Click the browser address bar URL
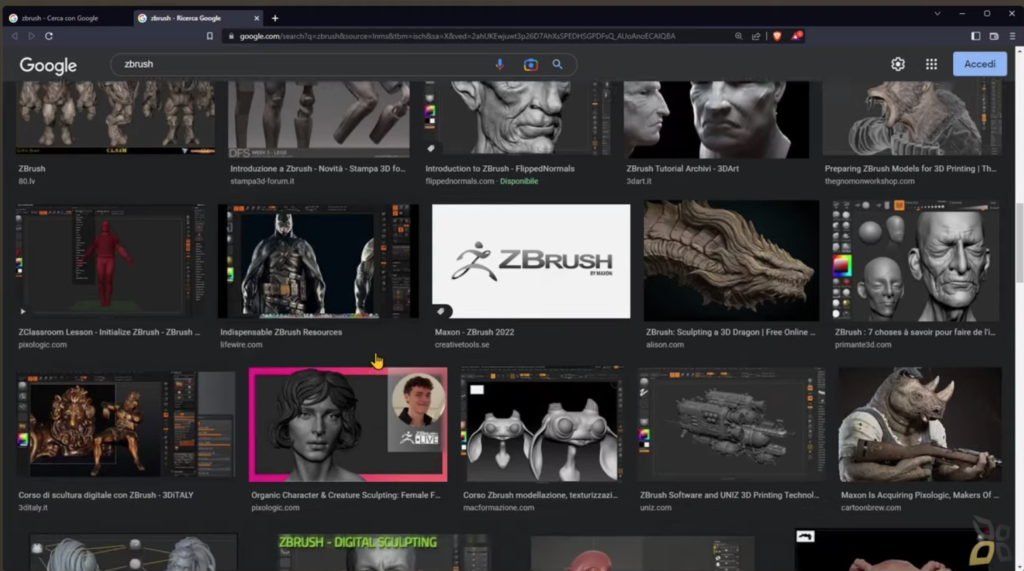 457,36
